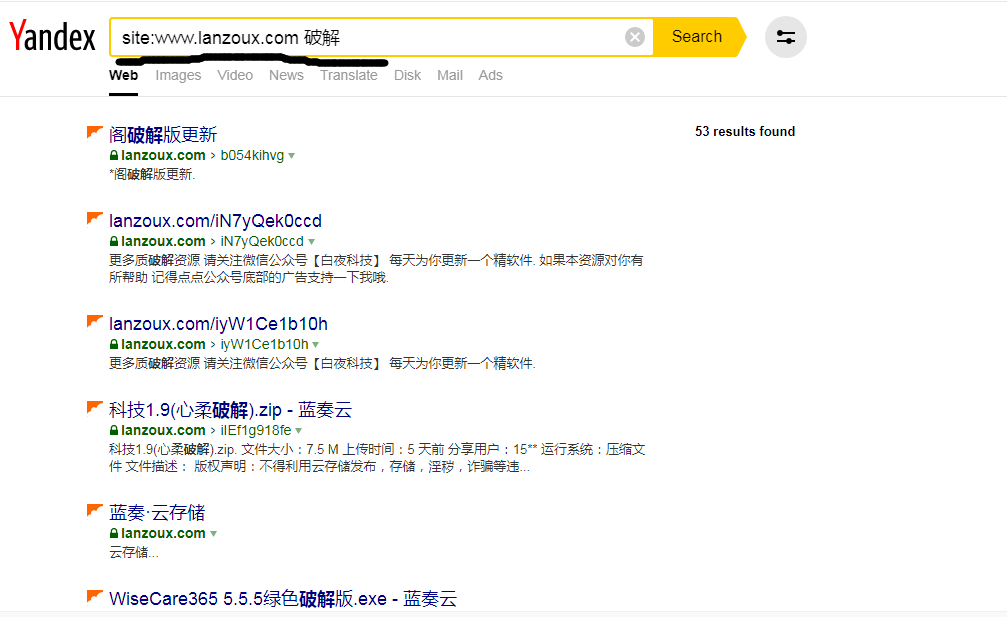The height and width of the screenshot is (617, 1007).
Task: Click lock icon next to iN7yQek0ccd URL
Action: [114, 241]
